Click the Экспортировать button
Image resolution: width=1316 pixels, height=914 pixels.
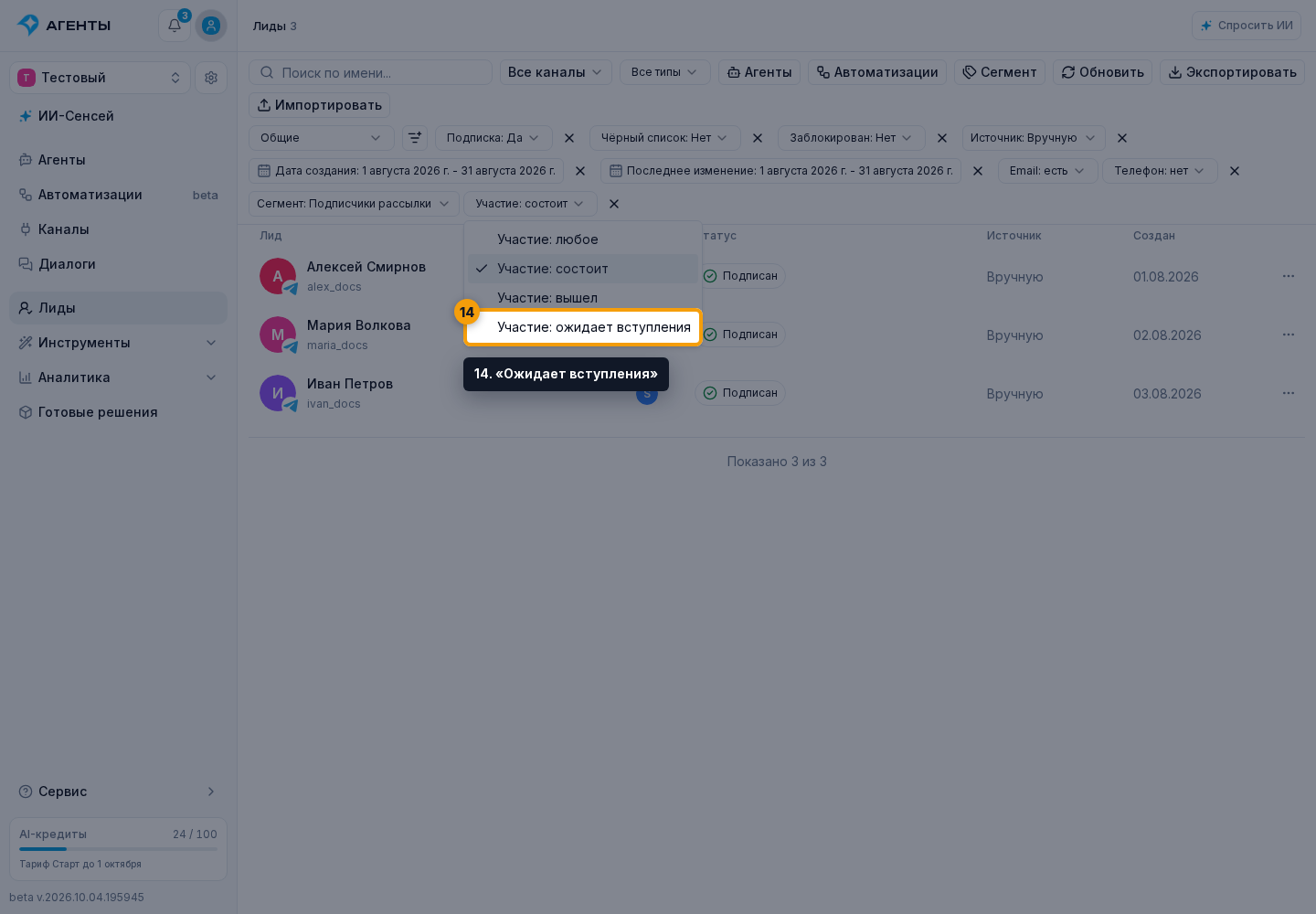1233,72
